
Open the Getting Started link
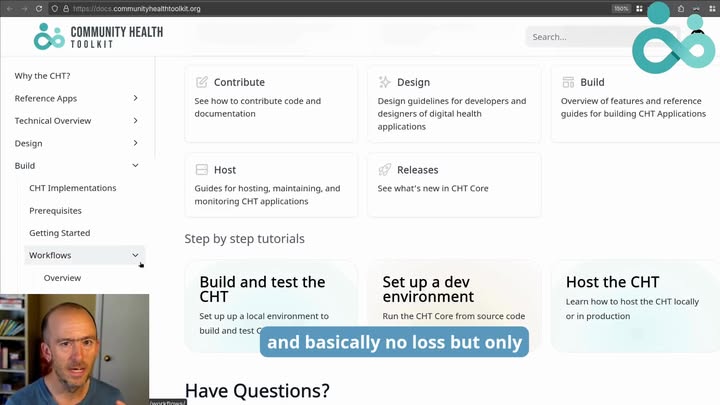click(x=60, y=233)
